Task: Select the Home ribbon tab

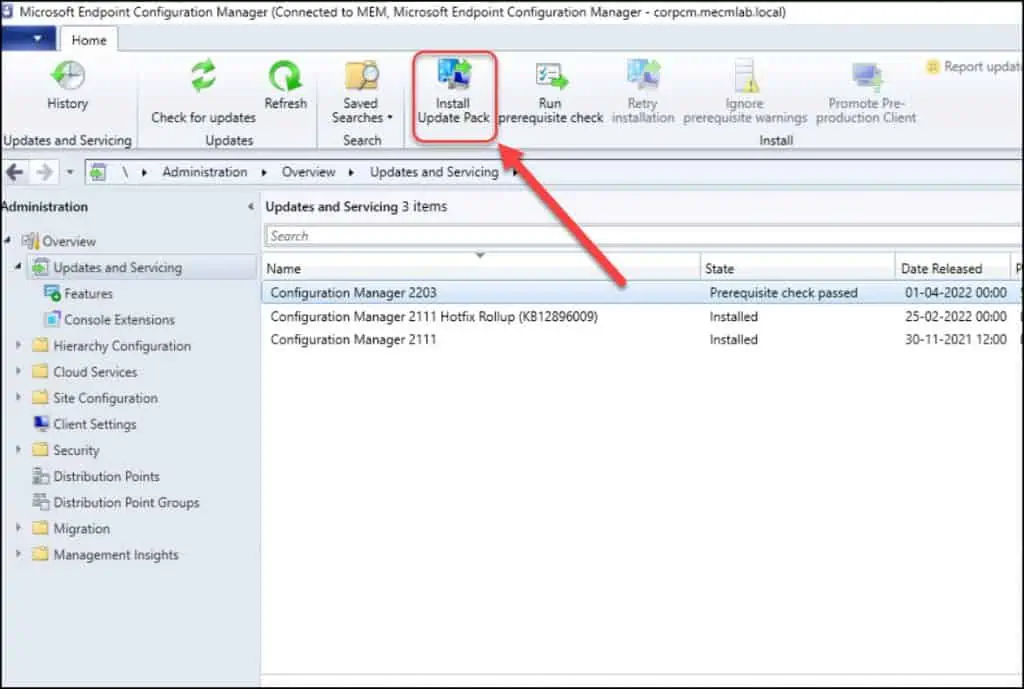Action: [x=89, y=40]
